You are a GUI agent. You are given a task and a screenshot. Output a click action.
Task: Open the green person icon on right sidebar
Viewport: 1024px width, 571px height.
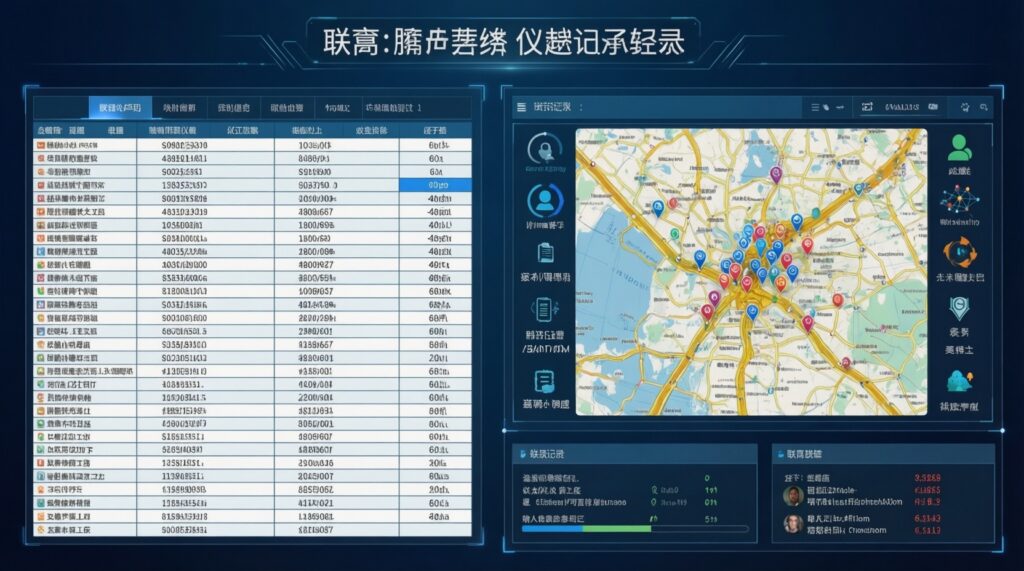[959, 148]
